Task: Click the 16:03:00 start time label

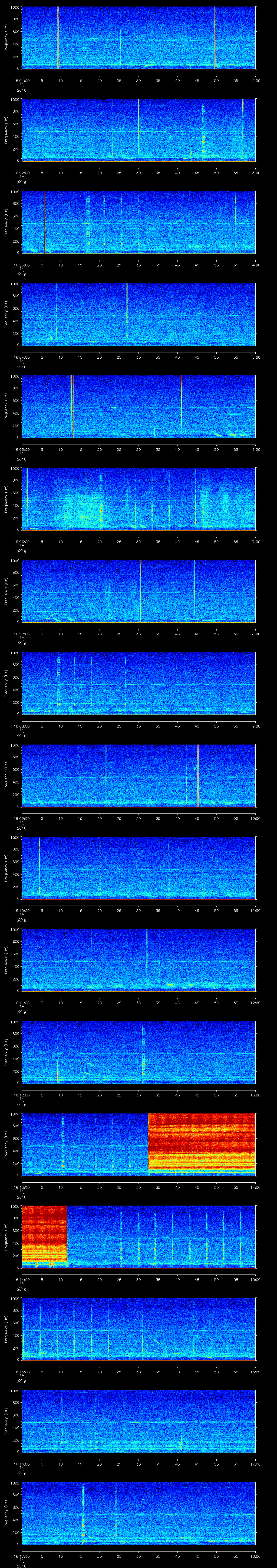Action: [x=21, y=265]
